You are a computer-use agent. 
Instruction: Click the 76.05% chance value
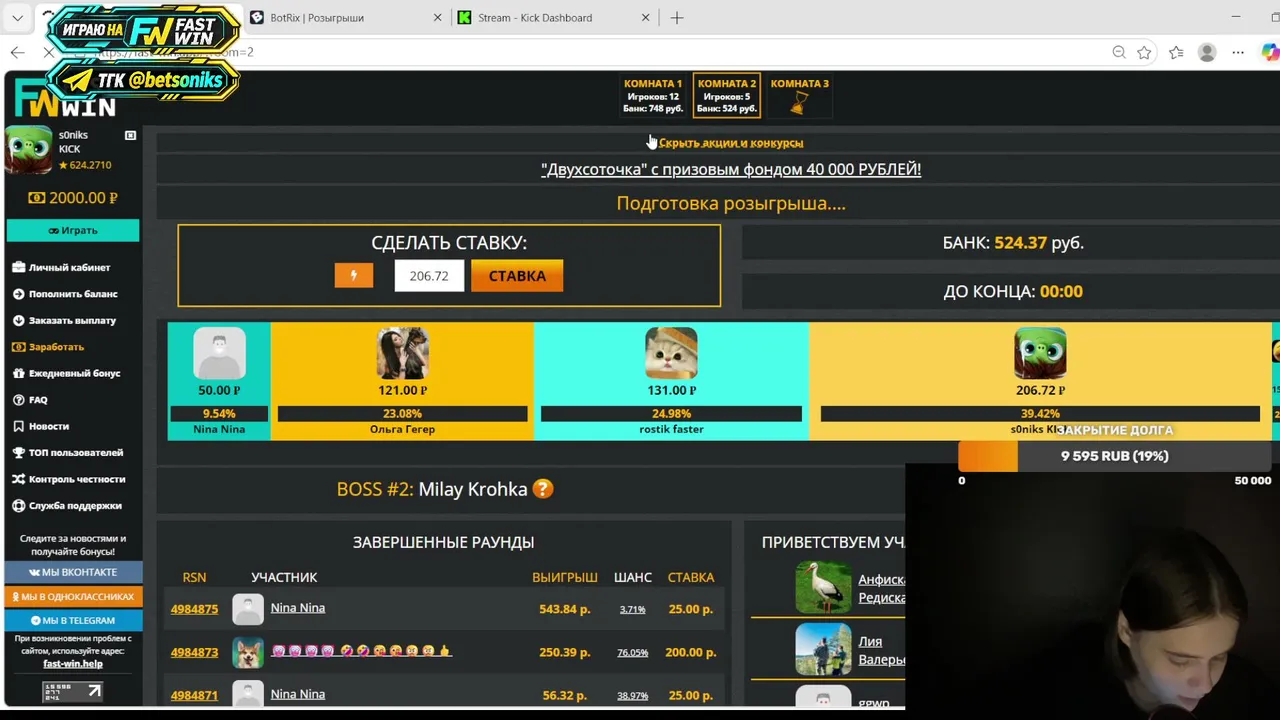click(632, 652)
